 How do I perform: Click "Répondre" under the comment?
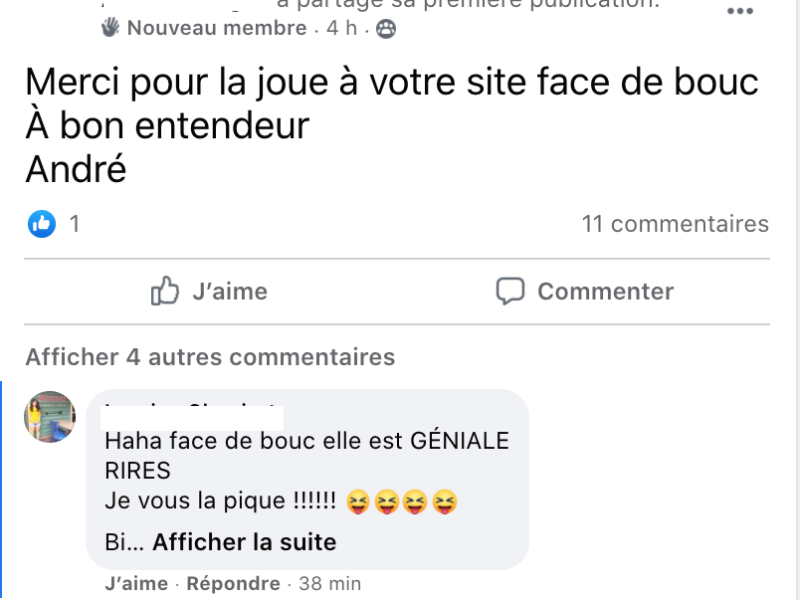coord(233,583)
